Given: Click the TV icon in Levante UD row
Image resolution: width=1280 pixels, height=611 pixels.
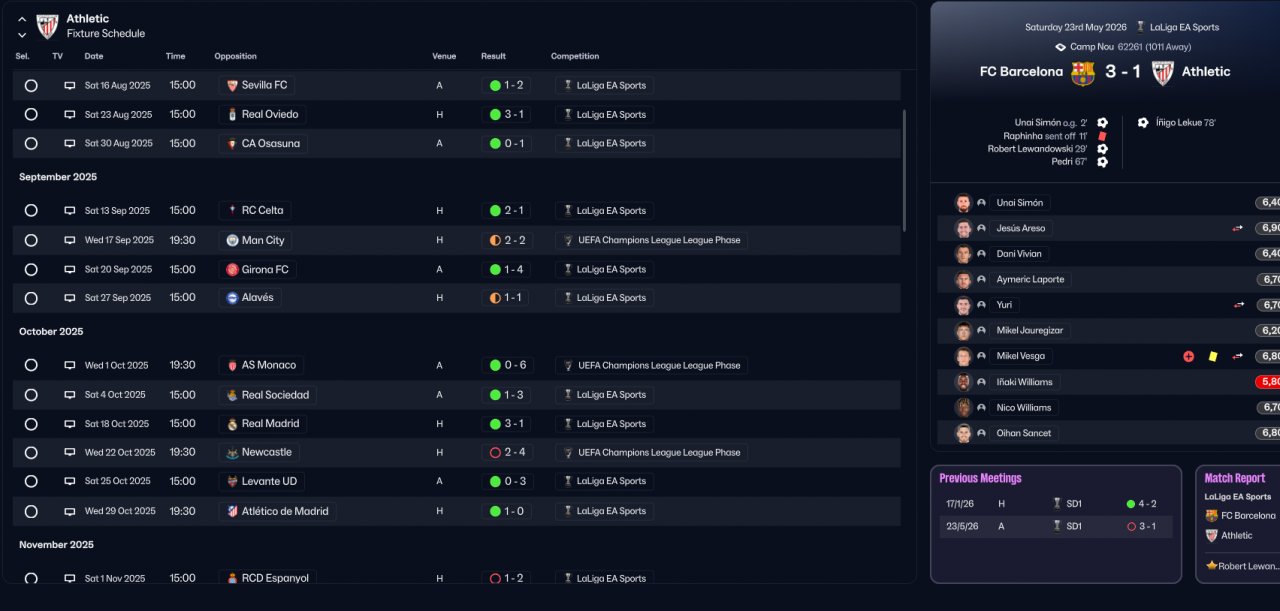Looking at the screenshot, I should coord(70,482).
